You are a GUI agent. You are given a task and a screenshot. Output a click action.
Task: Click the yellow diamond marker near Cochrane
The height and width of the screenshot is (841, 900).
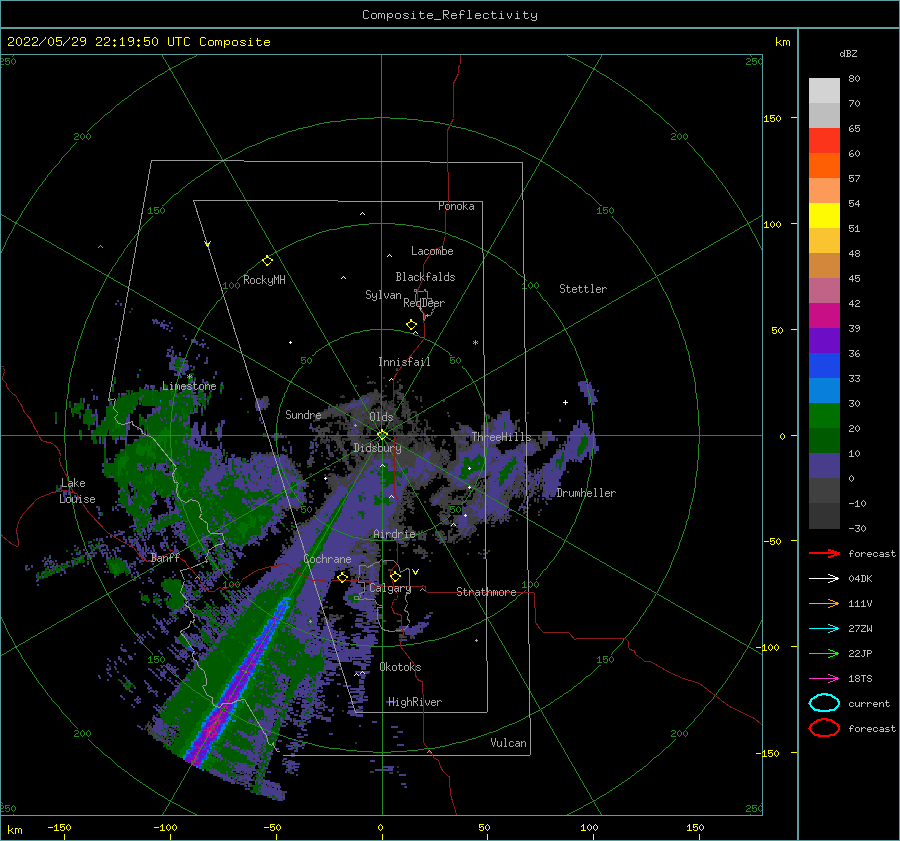pyautogui.click(x=342, y=577)
